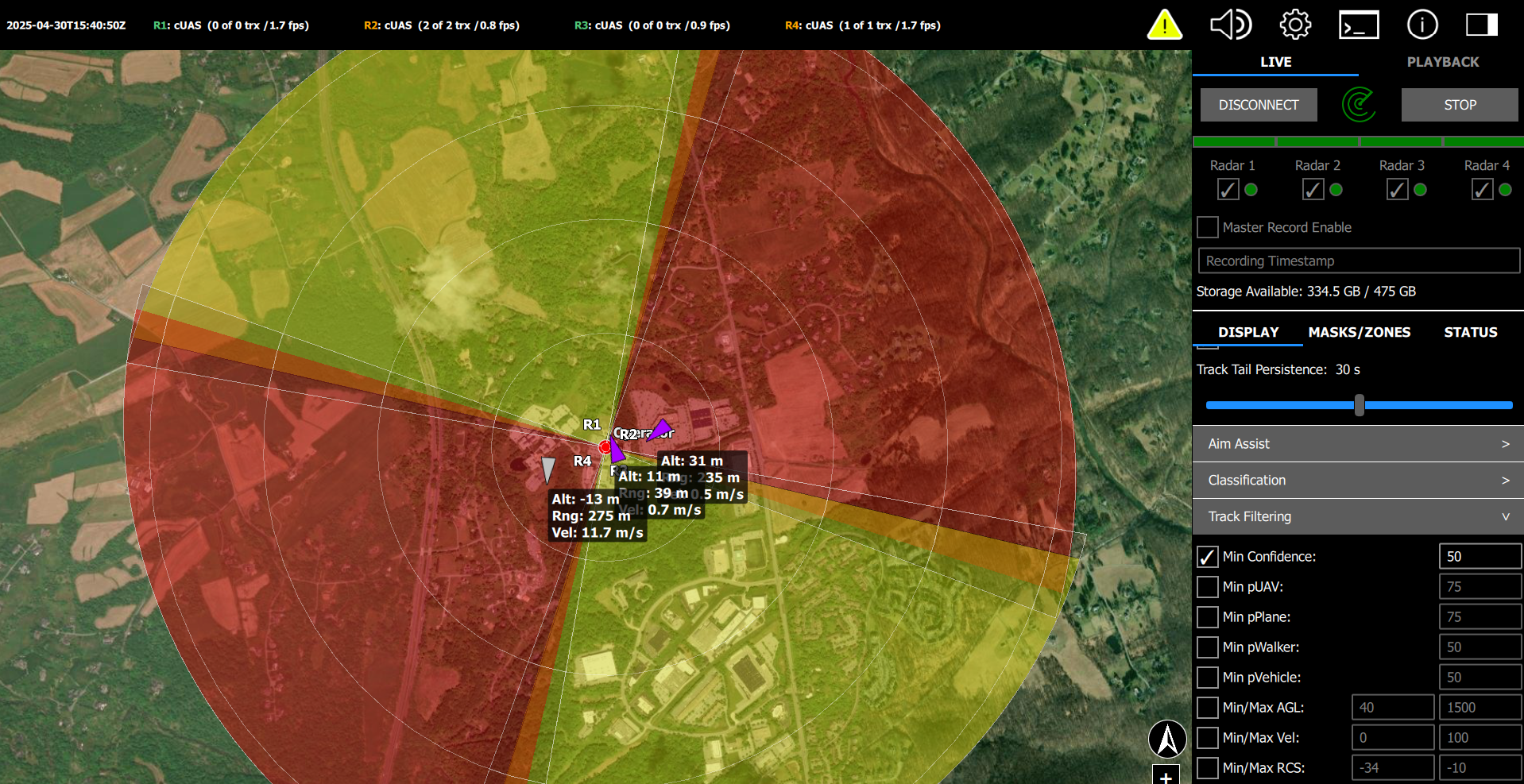Click the Track Tail Persistence slider handle
Image resolution: width=1524 pixels, height=784 pixels.
pyautogui.click(x=1360, y=405)
